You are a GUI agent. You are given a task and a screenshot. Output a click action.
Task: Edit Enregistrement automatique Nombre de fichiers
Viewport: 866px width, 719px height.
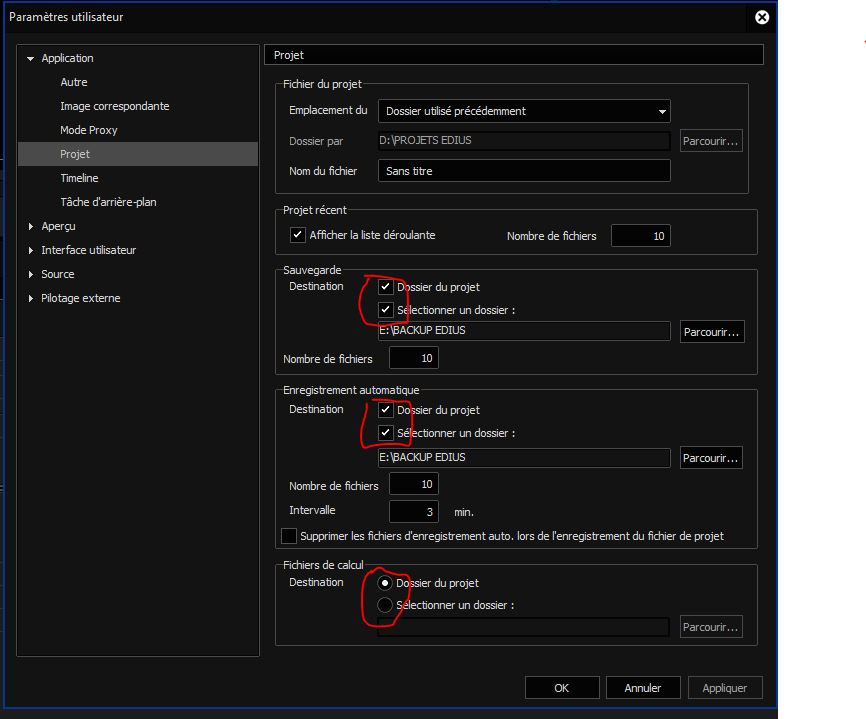coord(414,484)
